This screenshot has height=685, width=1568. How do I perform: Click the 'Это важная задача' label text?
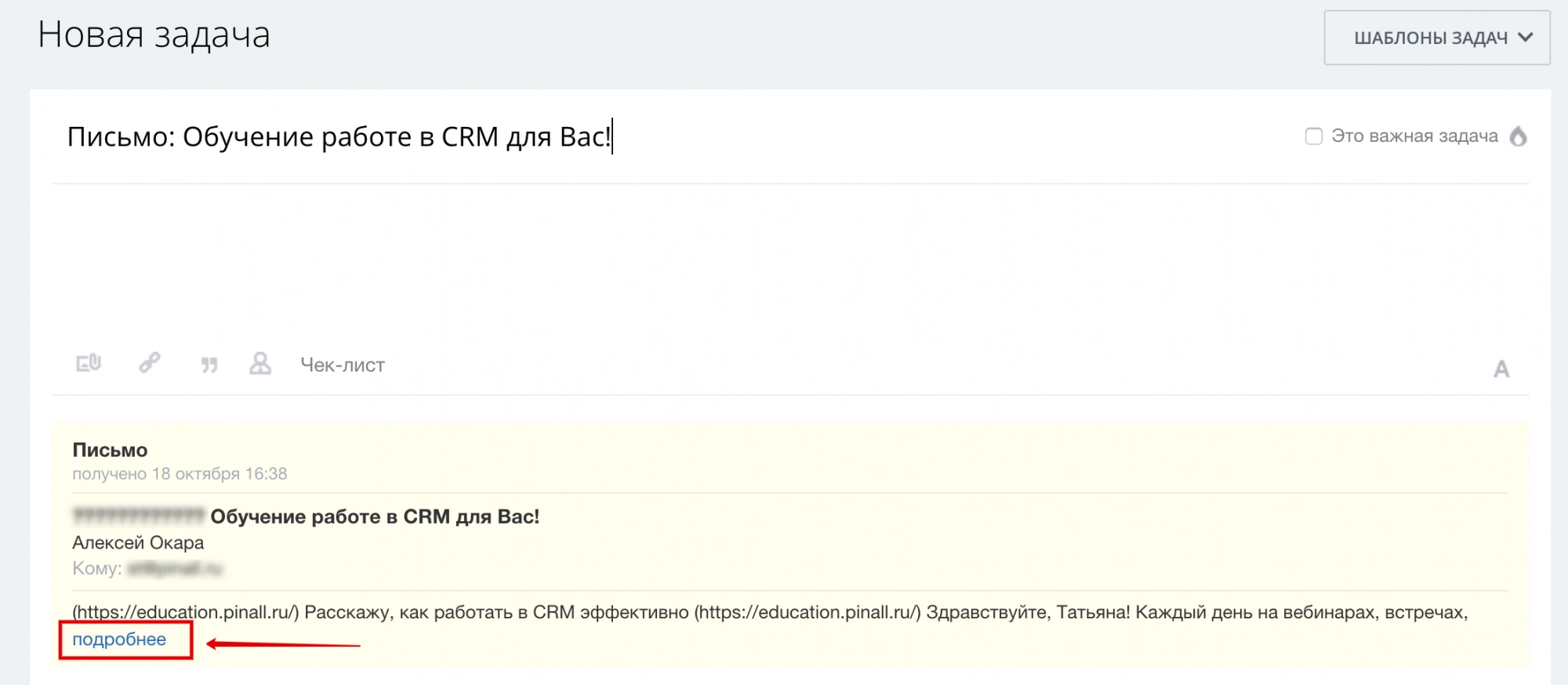click(1414, 136)
